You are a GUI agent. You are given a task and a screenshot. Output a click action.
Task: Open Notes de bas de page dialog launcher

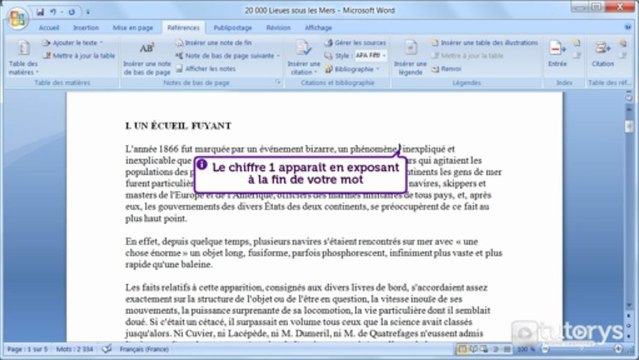[x=278, y=82]
